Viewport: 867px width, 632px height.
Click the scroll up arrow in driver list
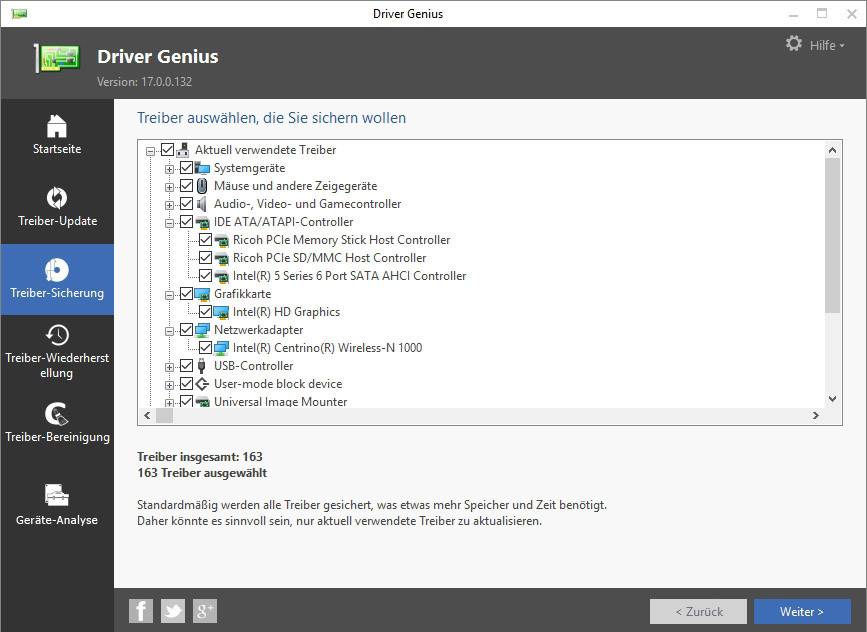coord(832,150)
